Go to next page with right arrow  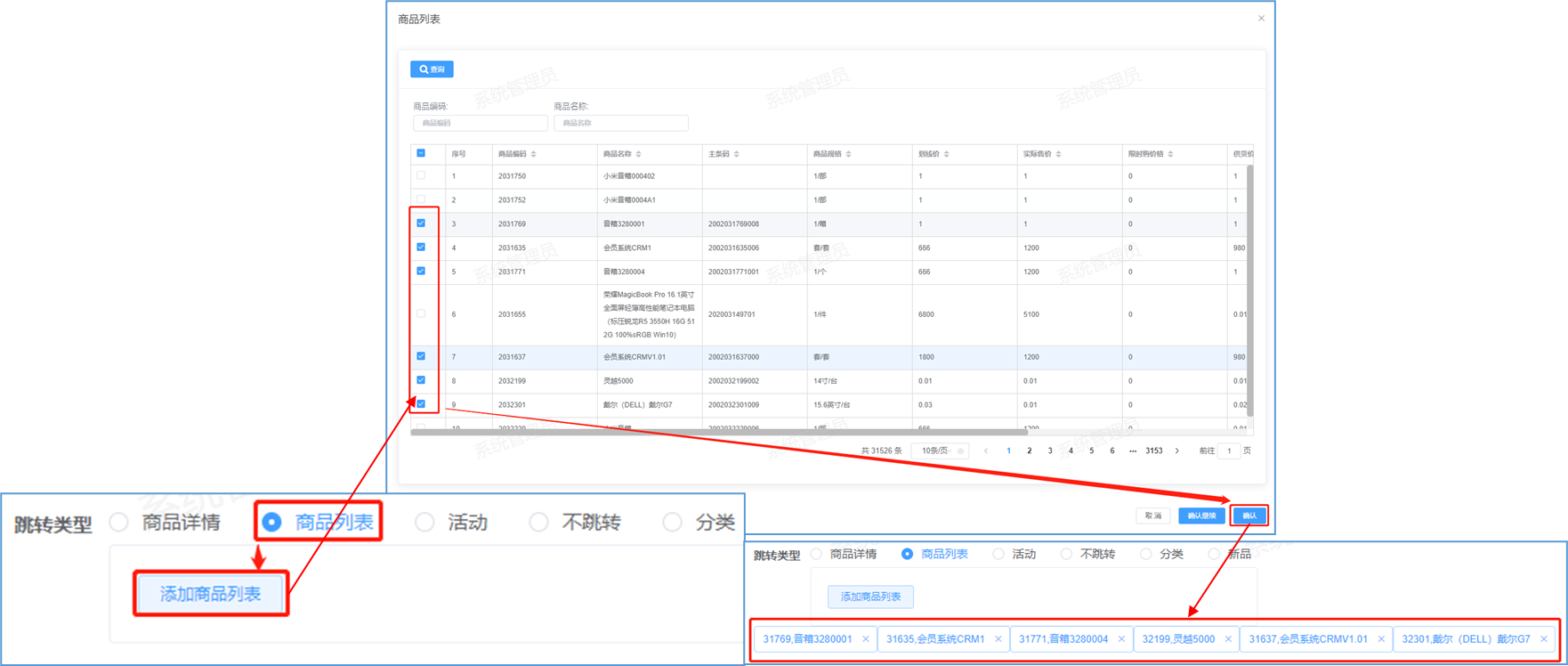click(1176, 451)
